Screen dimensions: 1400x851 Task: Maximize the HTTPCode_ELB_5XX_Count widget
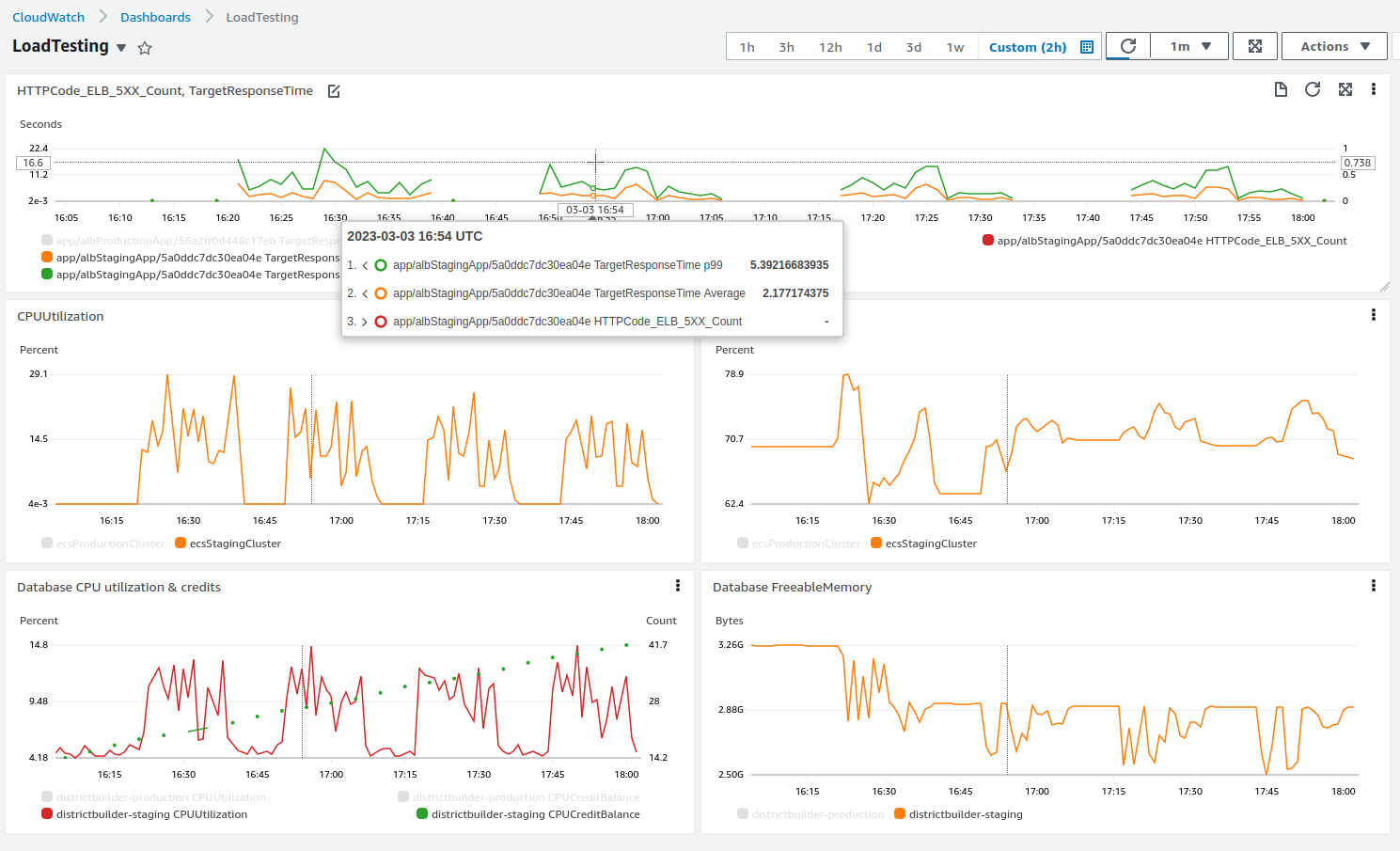1345,88
